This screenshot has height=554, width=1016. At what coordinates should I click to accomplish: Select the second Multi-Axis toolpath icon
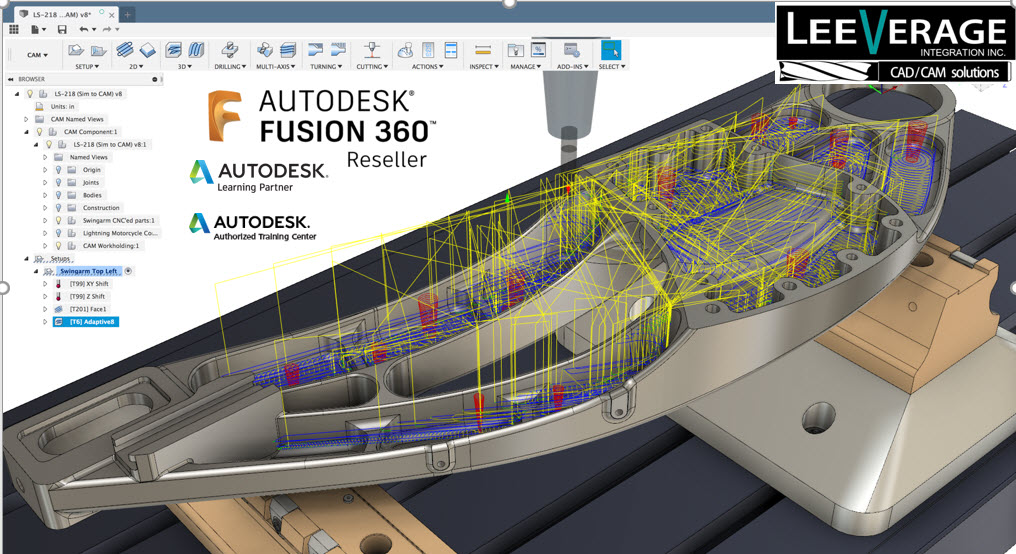288,50
